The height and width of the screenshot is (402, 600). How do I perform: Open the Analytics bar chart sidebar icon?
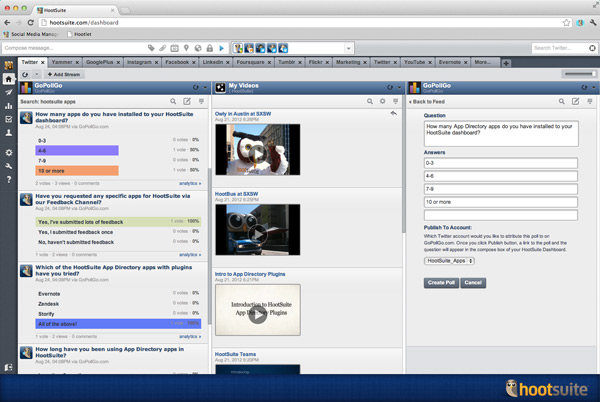coord(8,106)
